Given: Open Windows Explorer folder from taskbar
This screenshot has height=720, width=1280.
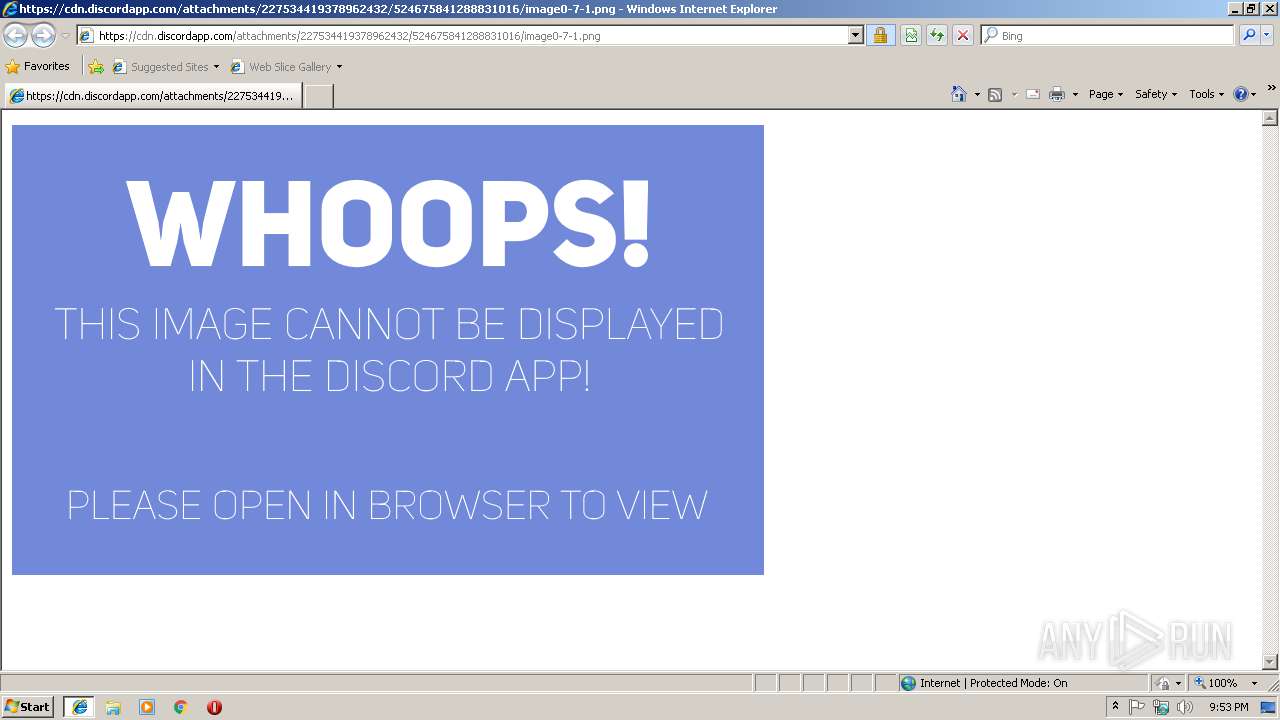Looking at the screenshot, I should 113,707.
